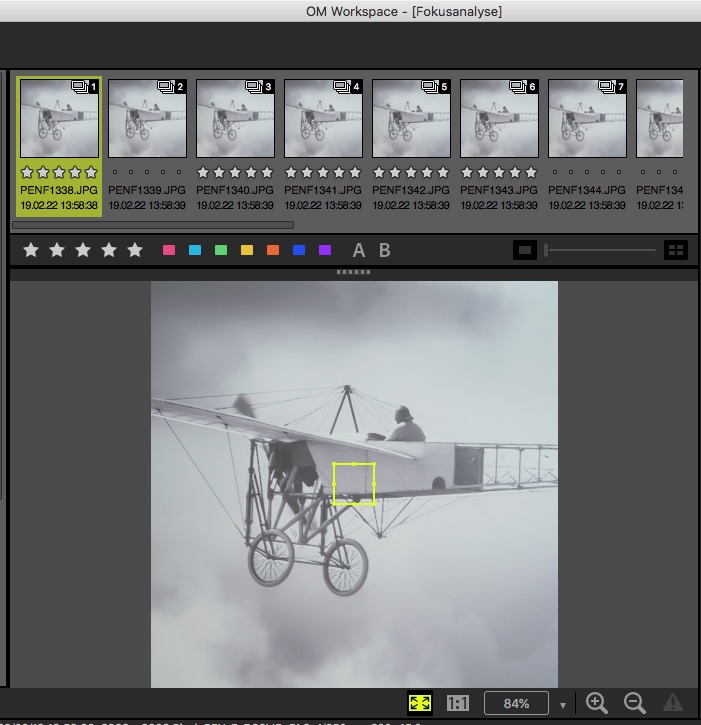The width and height of the screenshot is (701, 725).
Task: Select the grid thumbnail view icon
Action: (x=676, y=250)
